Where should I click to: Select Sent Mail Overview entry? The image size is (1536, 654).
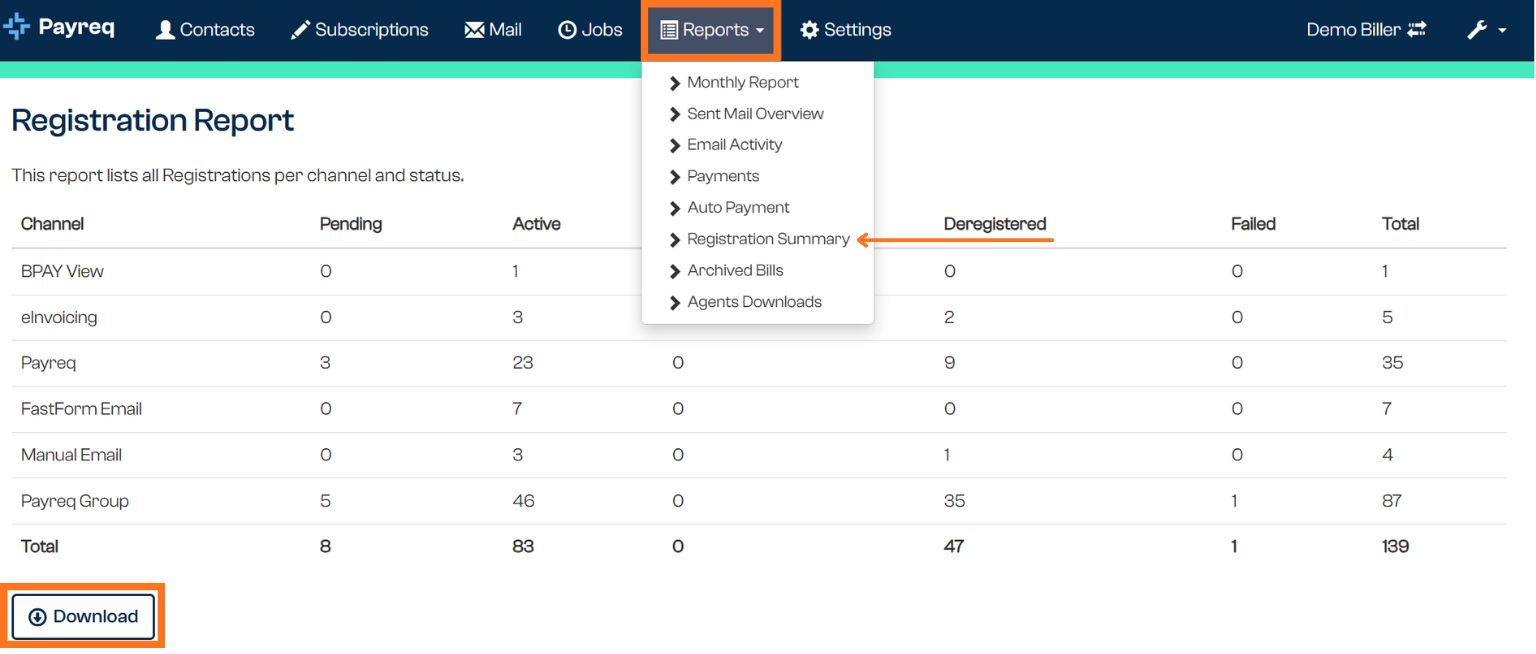pyautogui.click(x=755, y=114)
